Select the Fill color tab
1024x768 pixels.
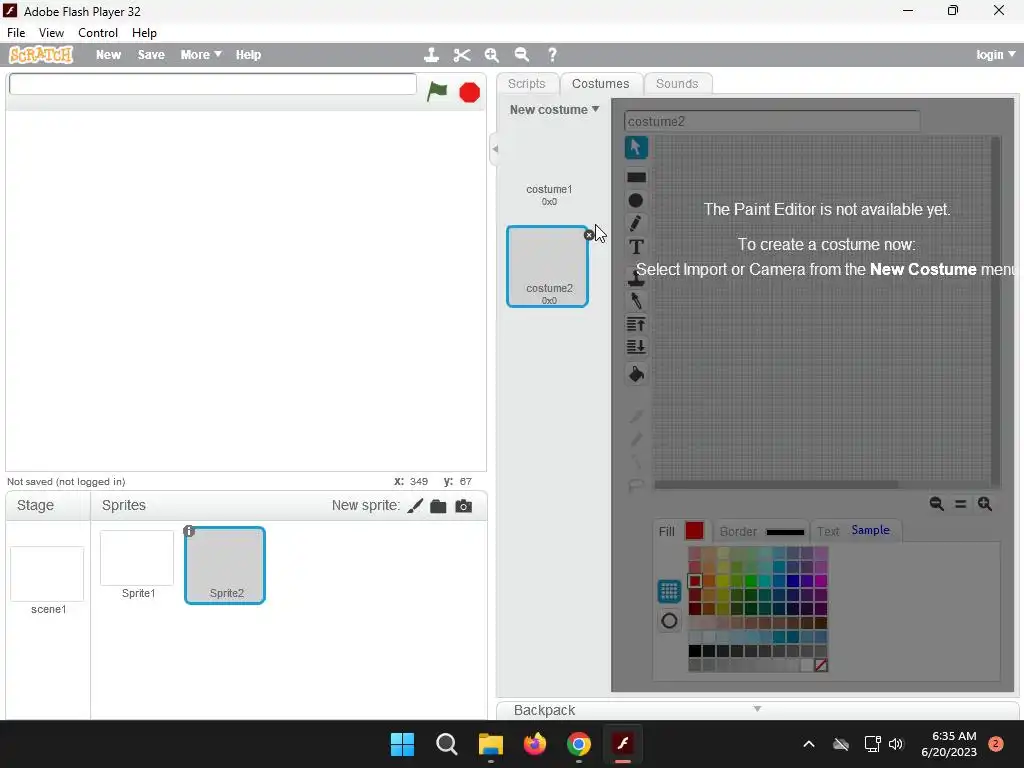pos(681,531)
